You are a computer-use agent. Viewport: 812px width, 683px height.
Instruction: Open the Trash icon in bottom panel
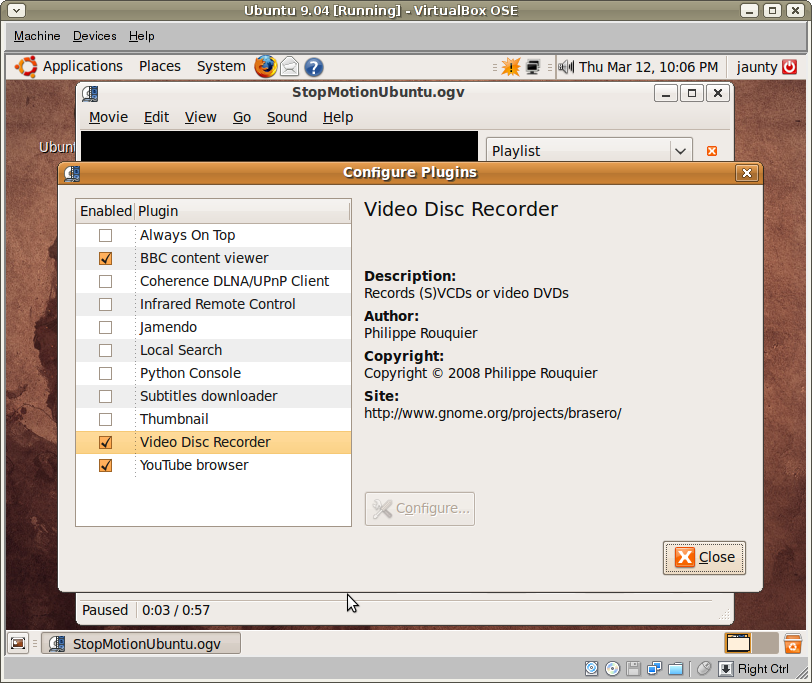pyautogui.click(x=793, y=644)
